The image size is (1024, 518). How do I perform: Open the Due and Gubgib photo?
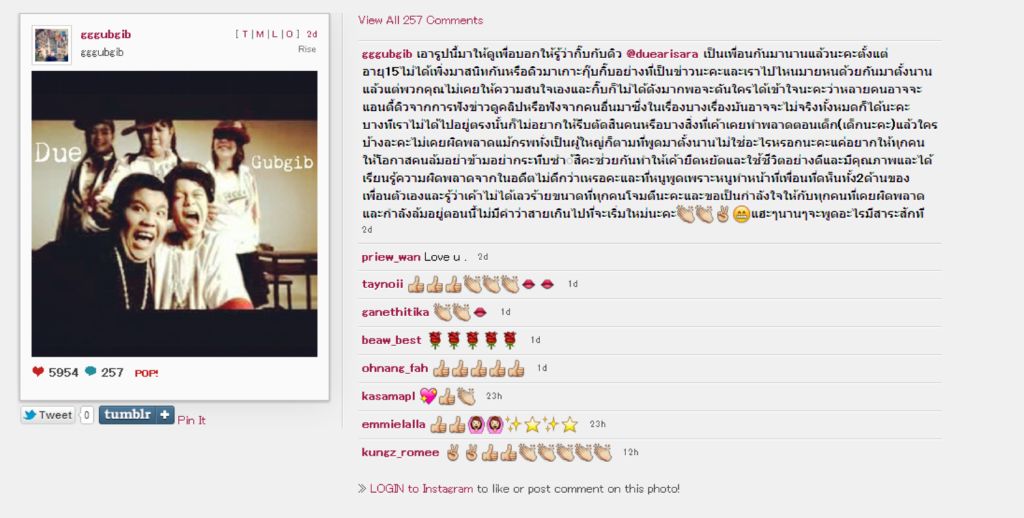174,214
